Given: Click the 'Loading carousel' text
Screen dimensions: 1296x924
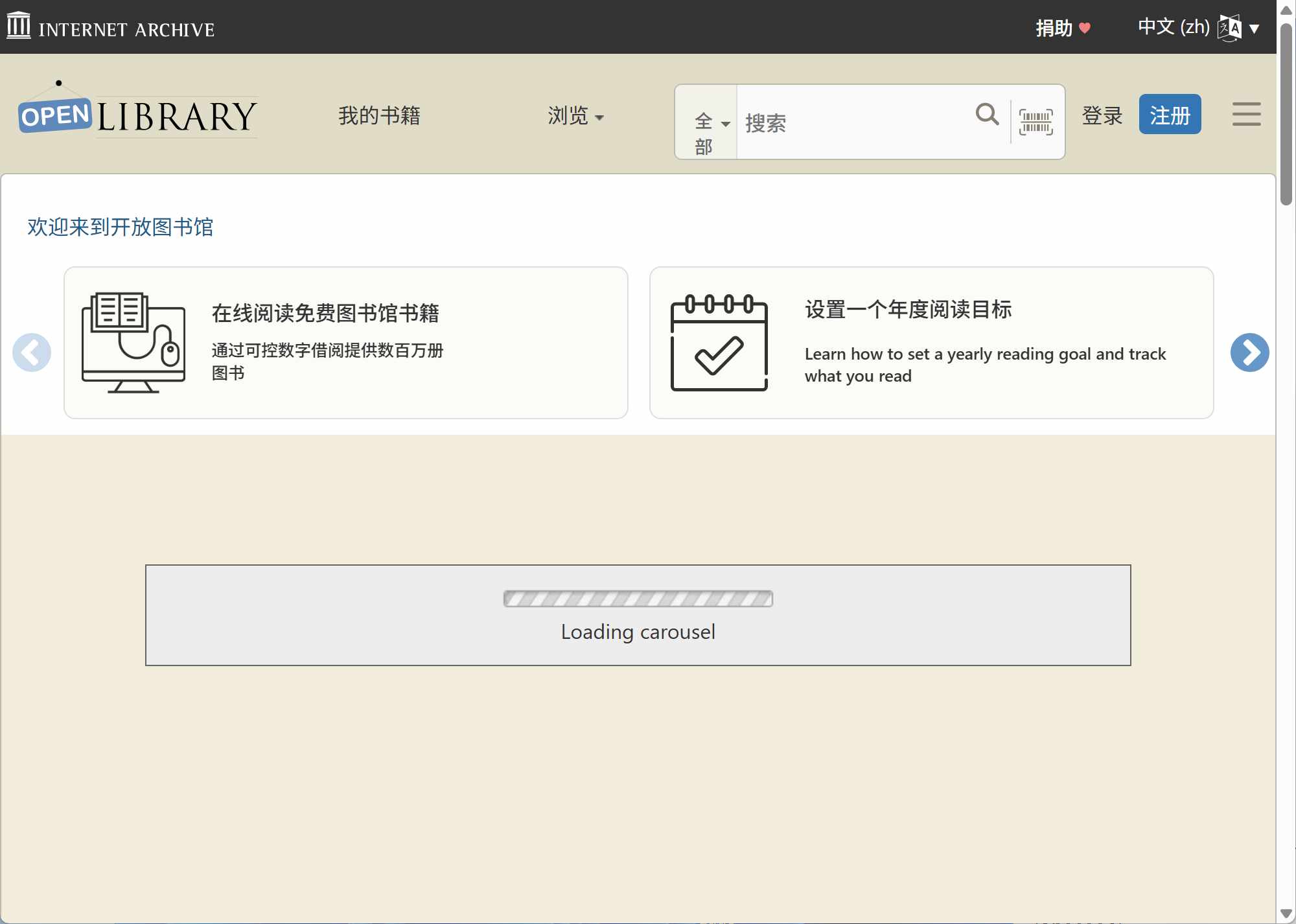Looking at the screenshot, I should [x=638, y=632].
